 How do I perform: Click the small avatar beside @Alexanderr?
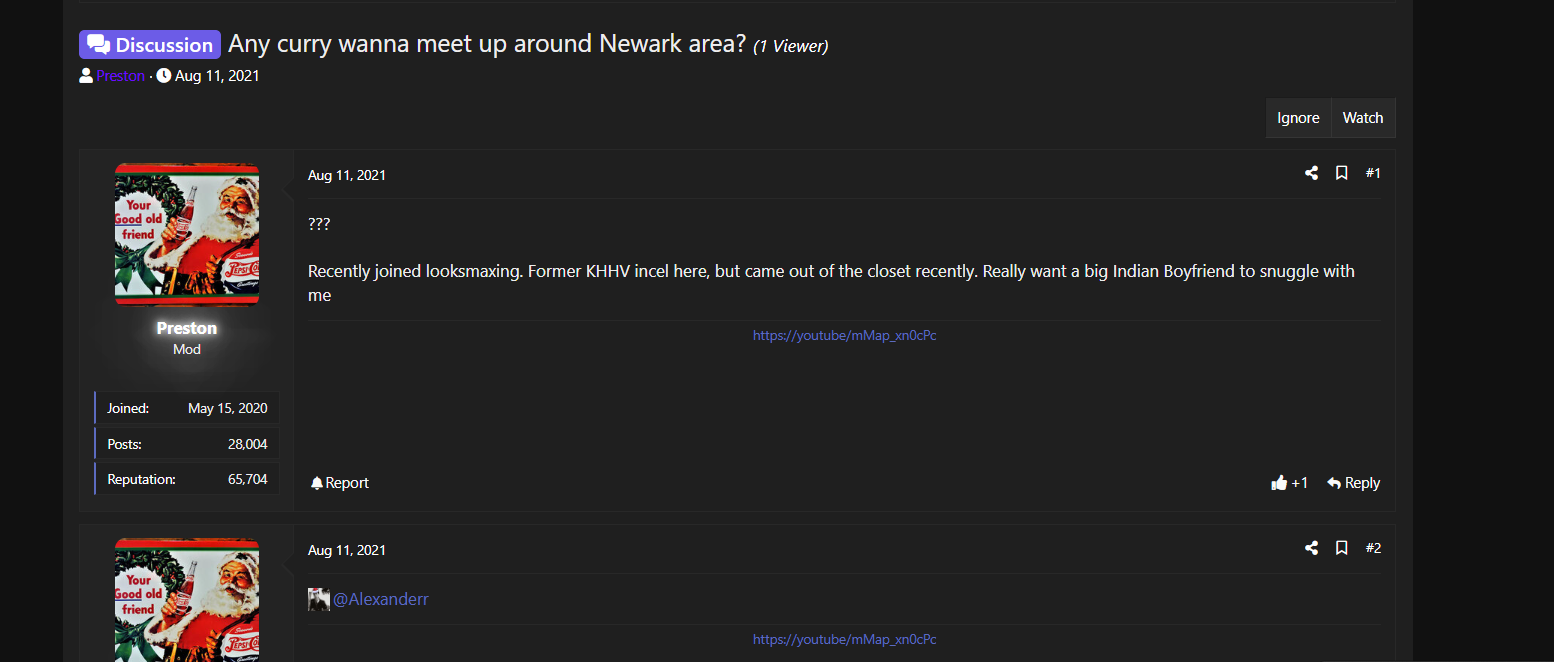click(319, 599)
